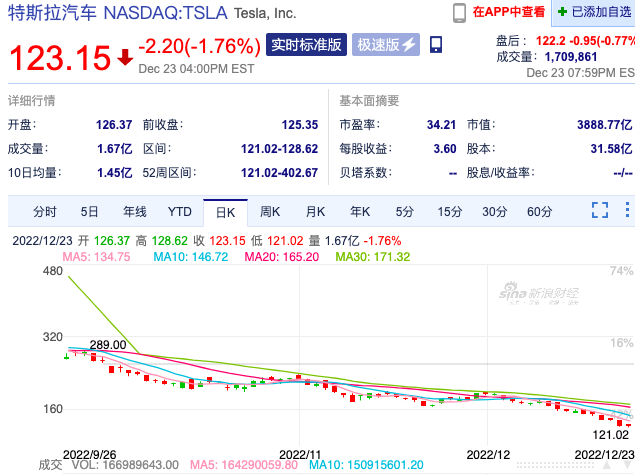
Task: Click the blue mobile device icon
Action: [436, 45]
